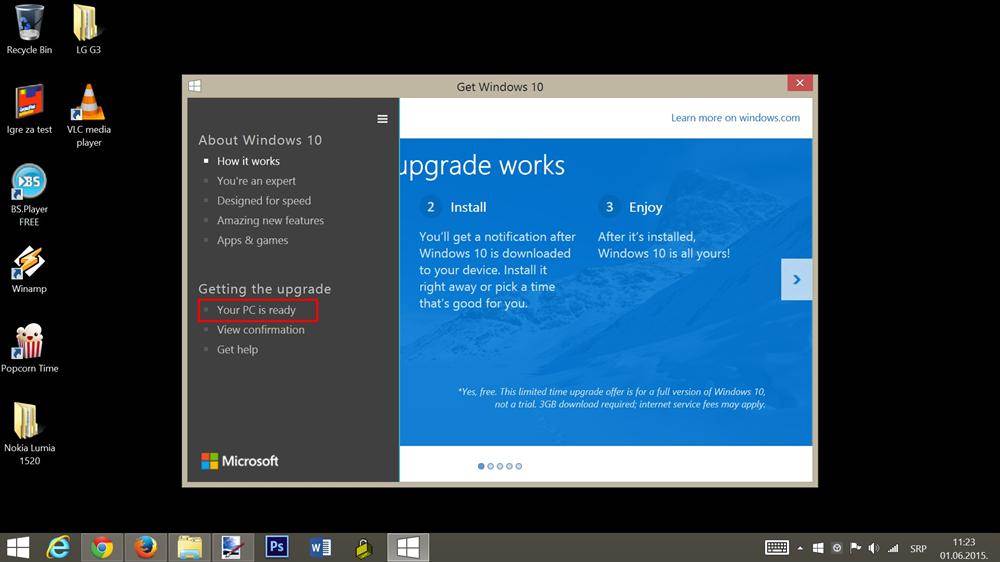
Task: Click the Get Windows 10 tray icon
Action: click(x=818, y=548)
